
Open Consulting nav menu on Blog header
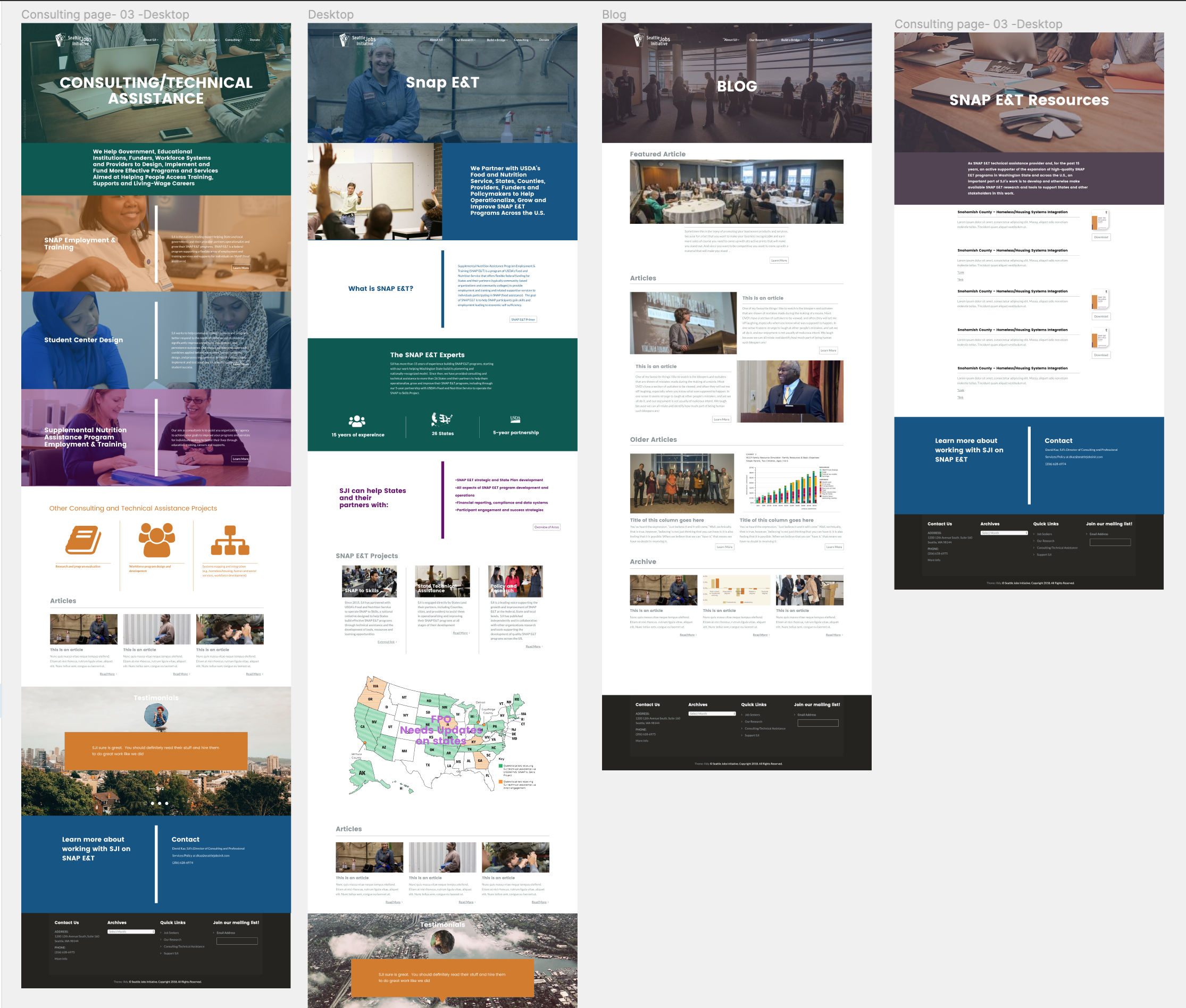816,40
